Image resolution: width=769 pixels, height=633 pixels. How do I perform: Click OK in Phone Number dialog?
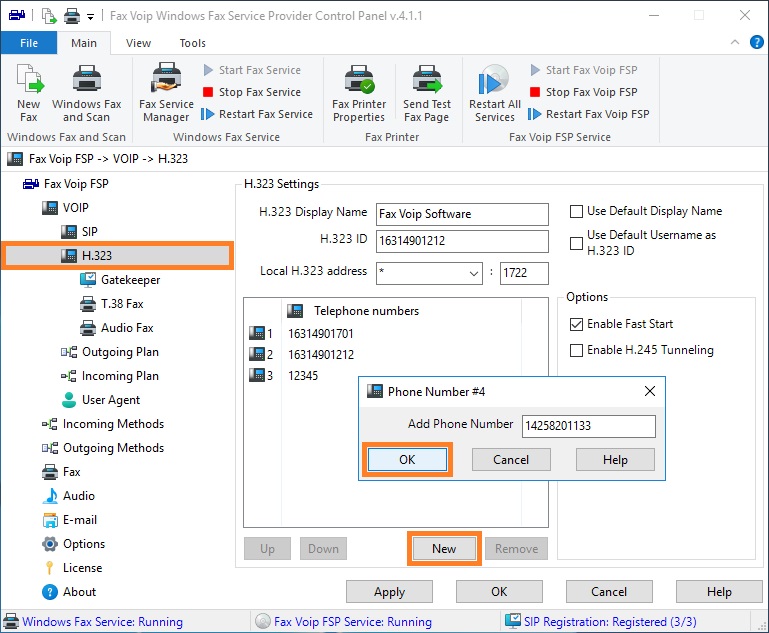point(407,460)
